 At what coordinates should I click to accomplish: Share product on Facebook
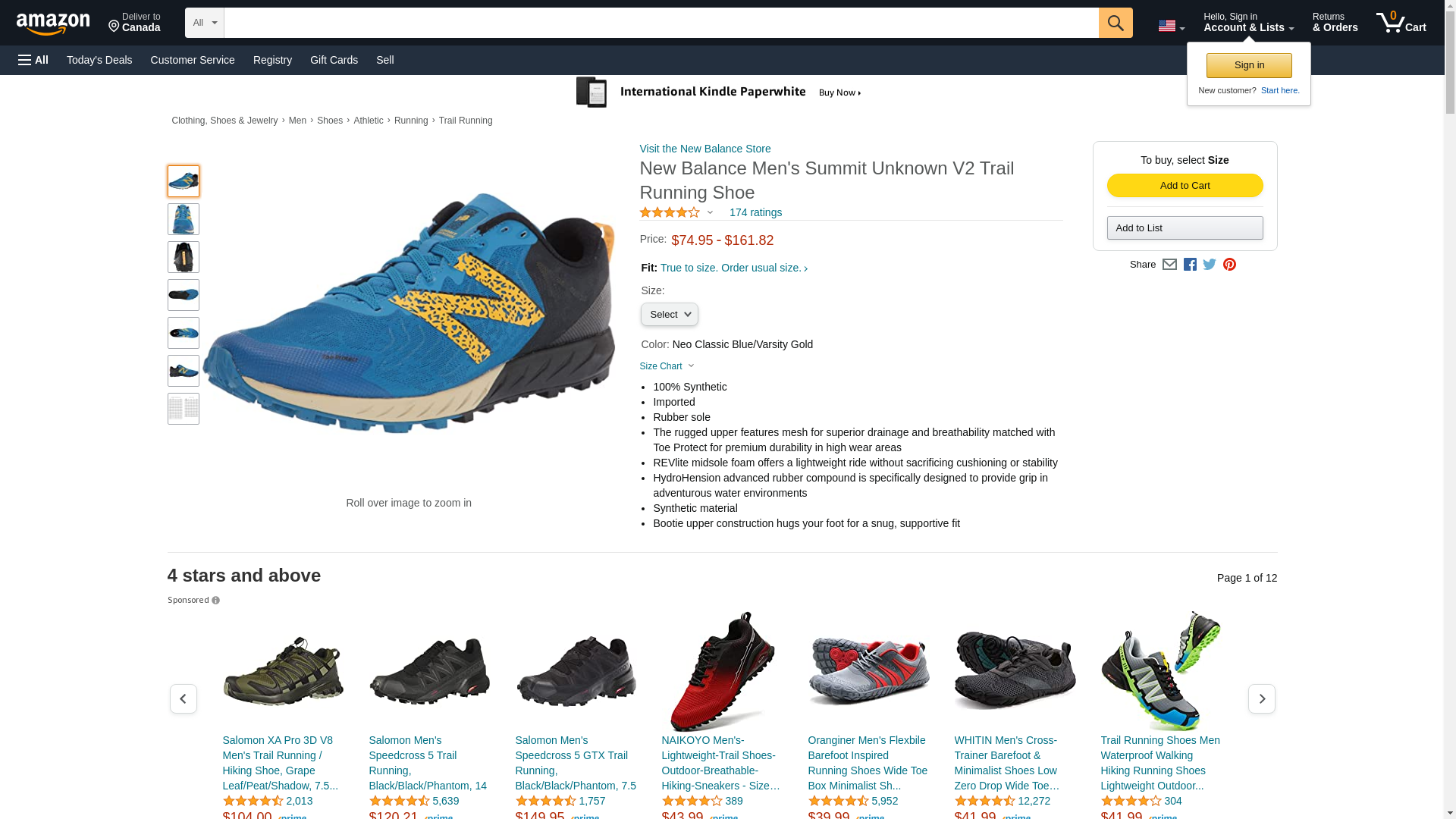click(x=1190, y=265)
